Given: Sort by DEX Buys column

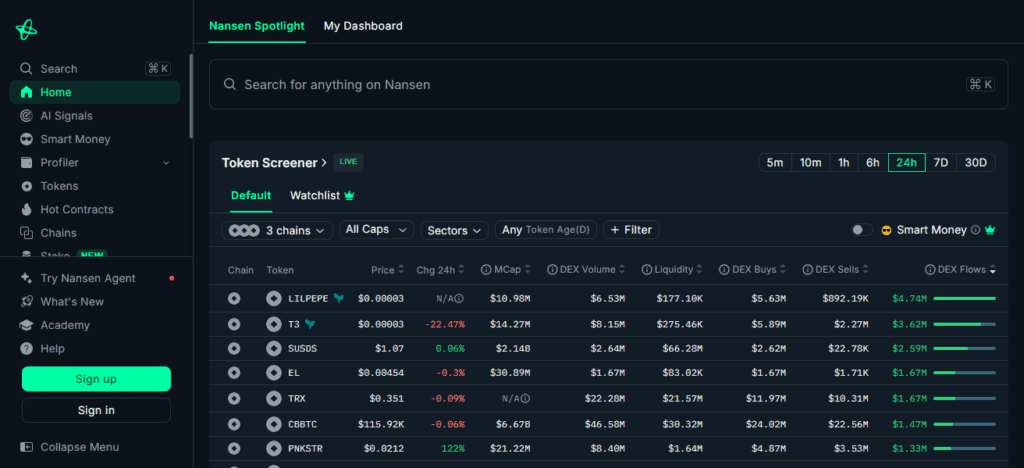Looking at the screenshot, I should click(752, 270).
